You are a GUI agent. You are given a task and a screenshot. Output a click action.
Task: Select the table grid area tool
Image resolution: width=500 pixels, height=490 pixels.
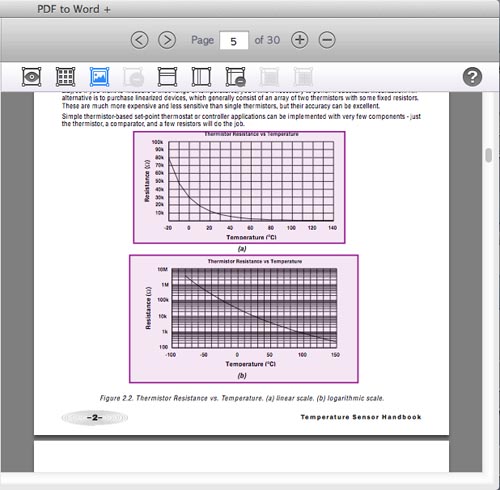pyautogui.click(x=65, y=77)
